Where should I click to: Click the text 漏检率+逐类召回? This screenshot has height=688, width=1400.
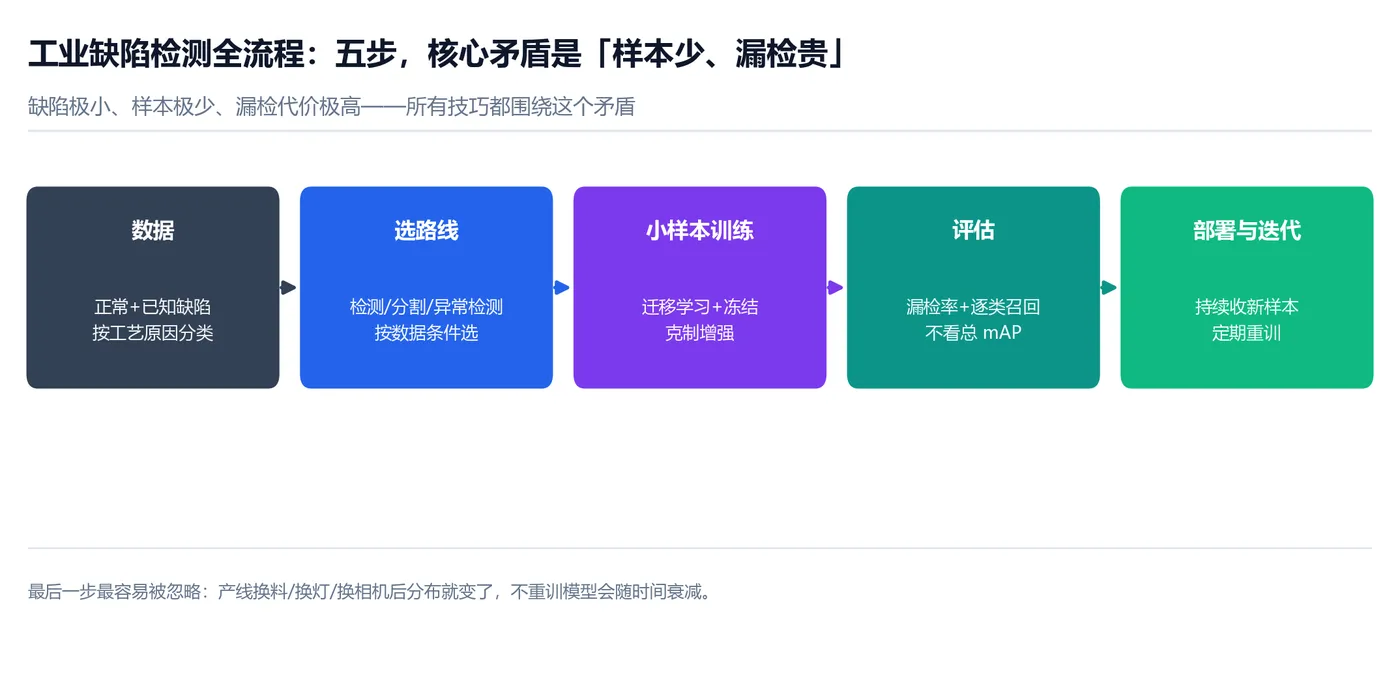click(973, 307)
